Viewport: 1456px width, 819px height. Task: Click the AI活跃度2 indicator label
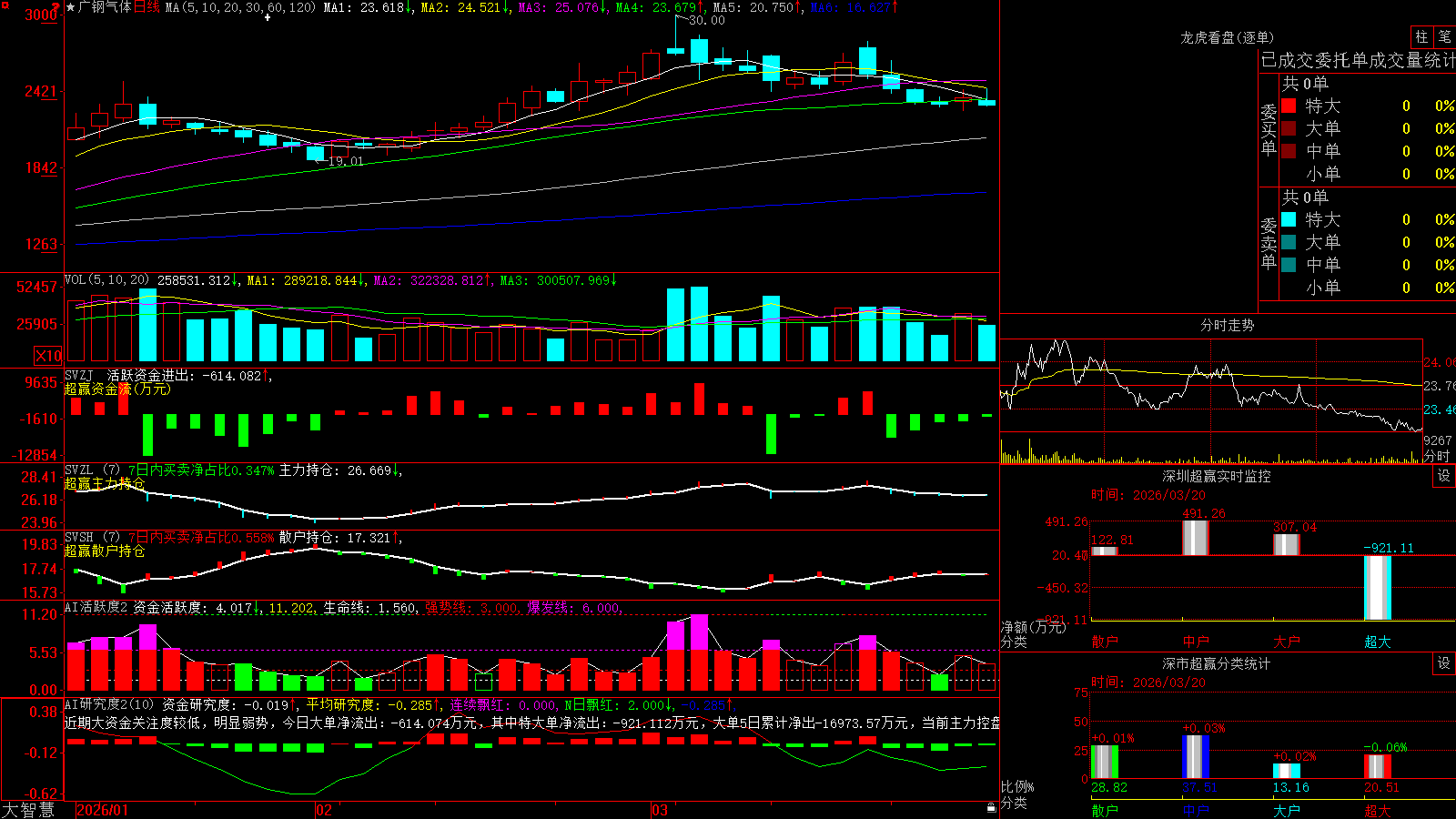[x=96, y=607]
